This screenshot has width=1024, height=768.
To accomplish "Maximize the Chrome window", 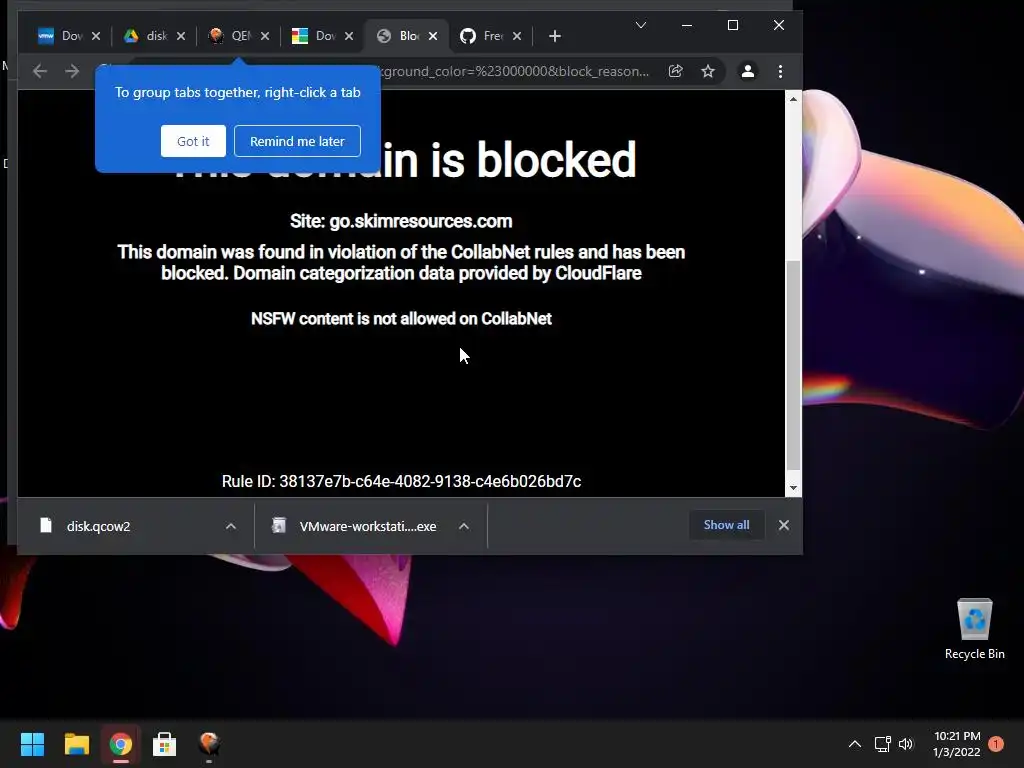I will (733, 25).
